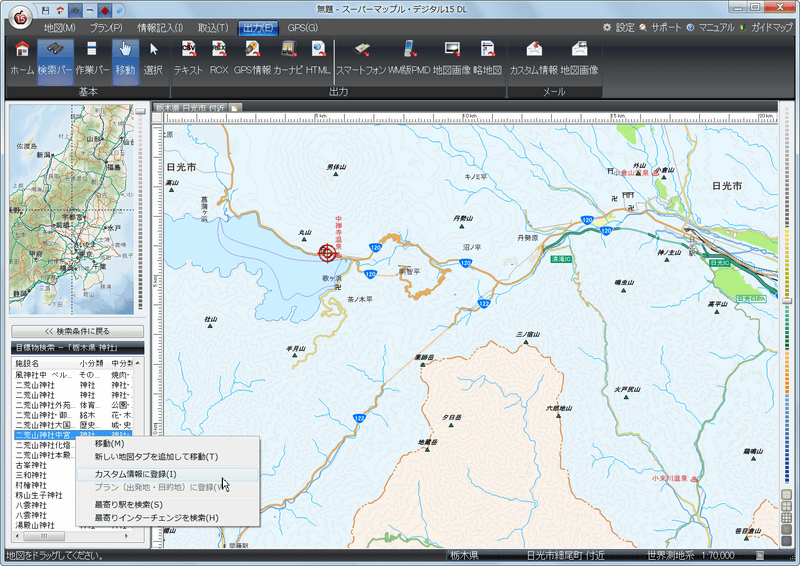Screen dimensions: 800x566
Task: Open the round application button with 15
Action: click(x=20, y=18)
